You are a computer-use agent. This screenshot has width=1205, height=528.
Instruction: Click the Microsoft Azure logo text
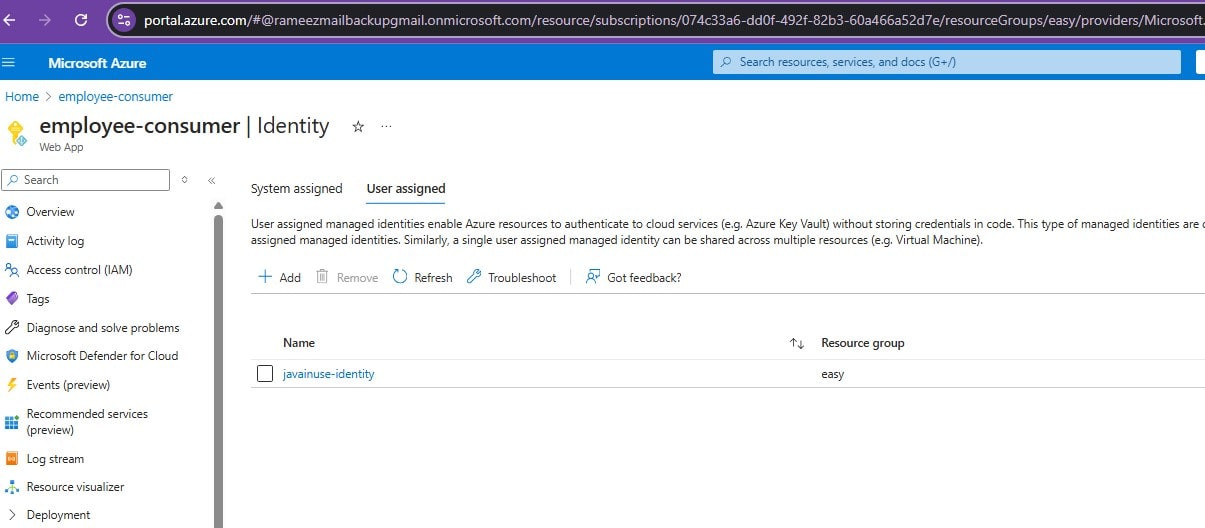97,63
